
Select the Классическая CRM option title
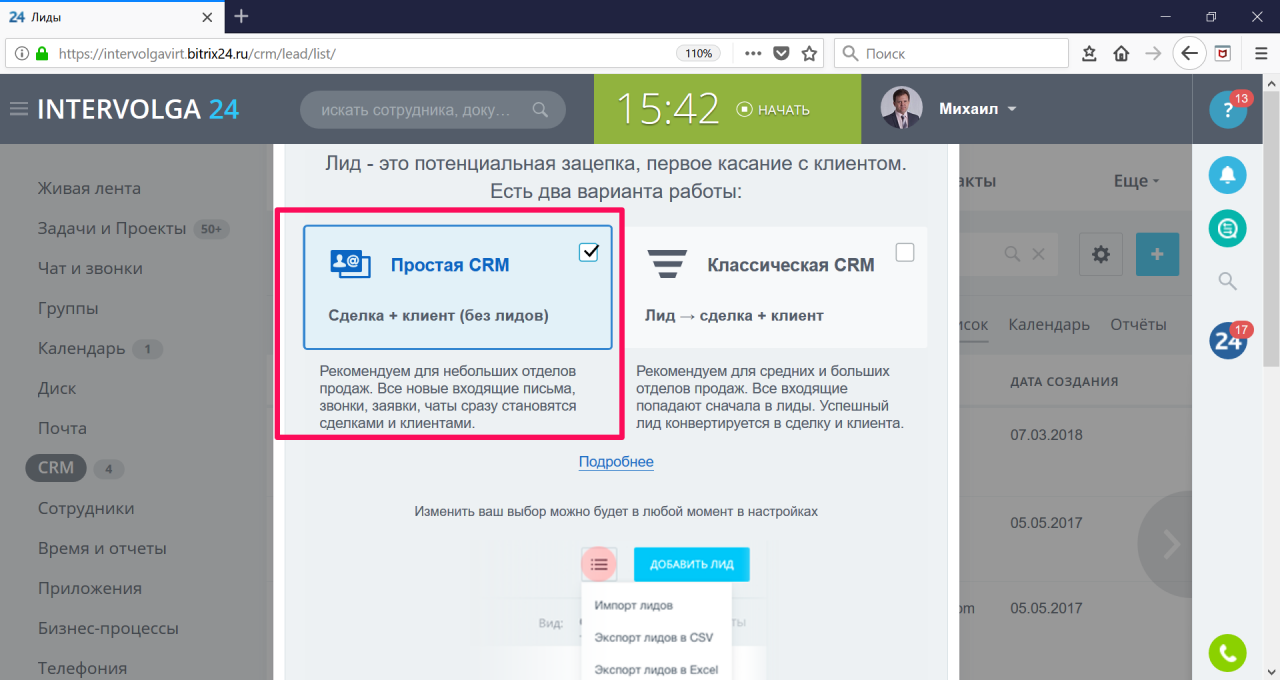tap(791, 265)
